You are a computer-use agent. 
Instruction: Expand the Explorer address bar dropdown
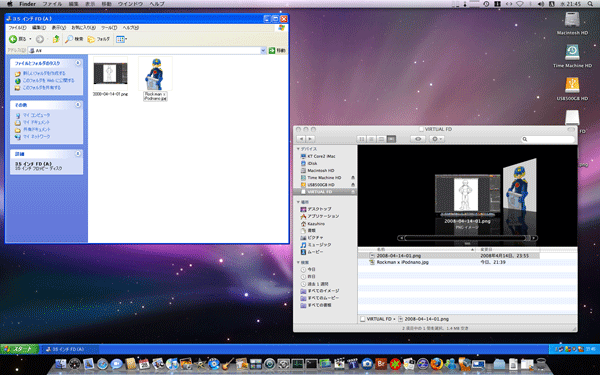263,51
